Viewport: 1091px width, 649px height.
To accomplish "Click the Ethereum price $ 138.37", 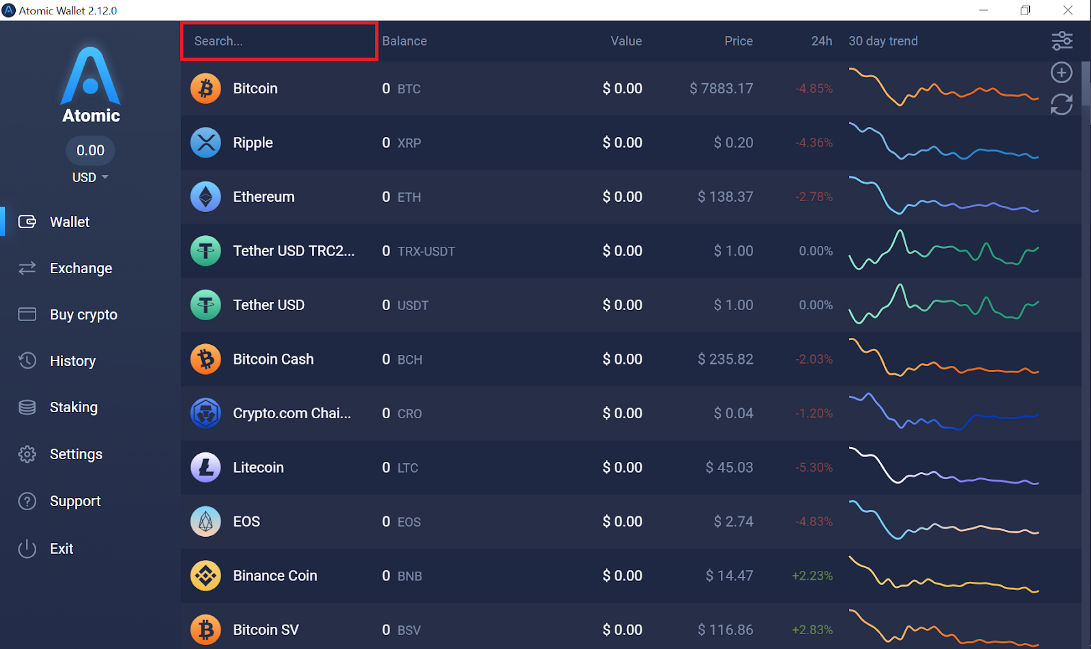I will coord(725,197).
